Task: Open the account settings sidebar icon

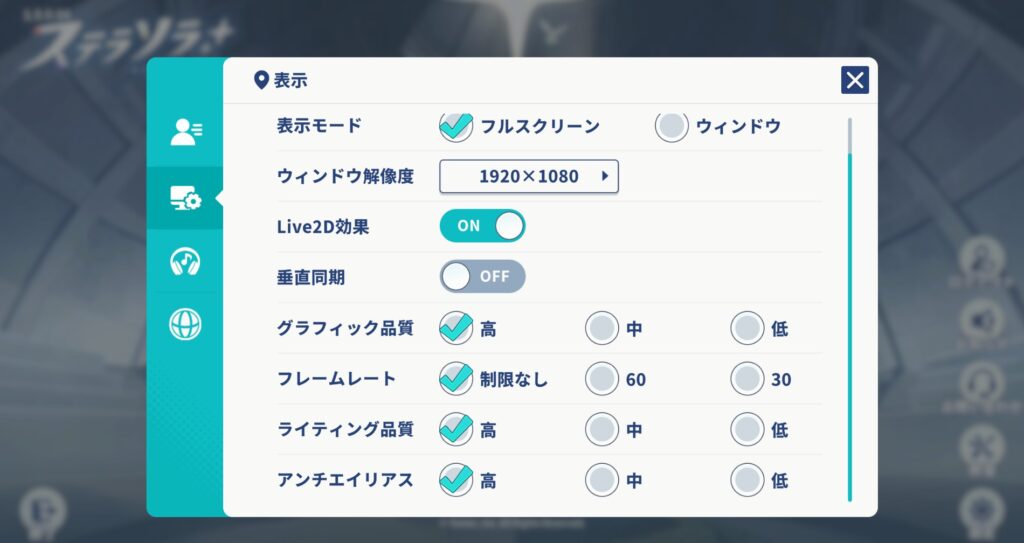Action: click(x=185, y=132)
